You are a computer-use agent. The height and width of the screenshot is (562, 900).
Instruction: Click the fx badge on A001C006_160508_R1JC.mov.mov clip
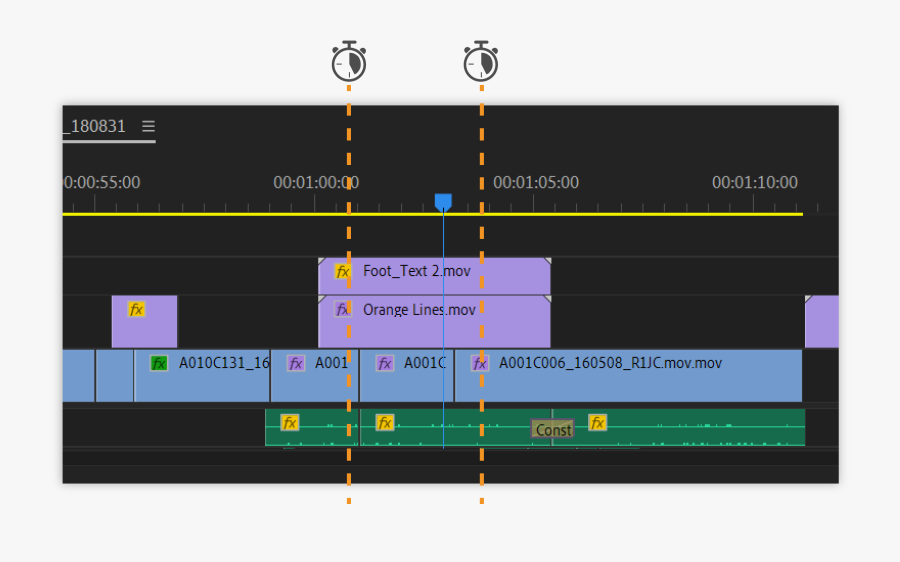click(480, 363)
